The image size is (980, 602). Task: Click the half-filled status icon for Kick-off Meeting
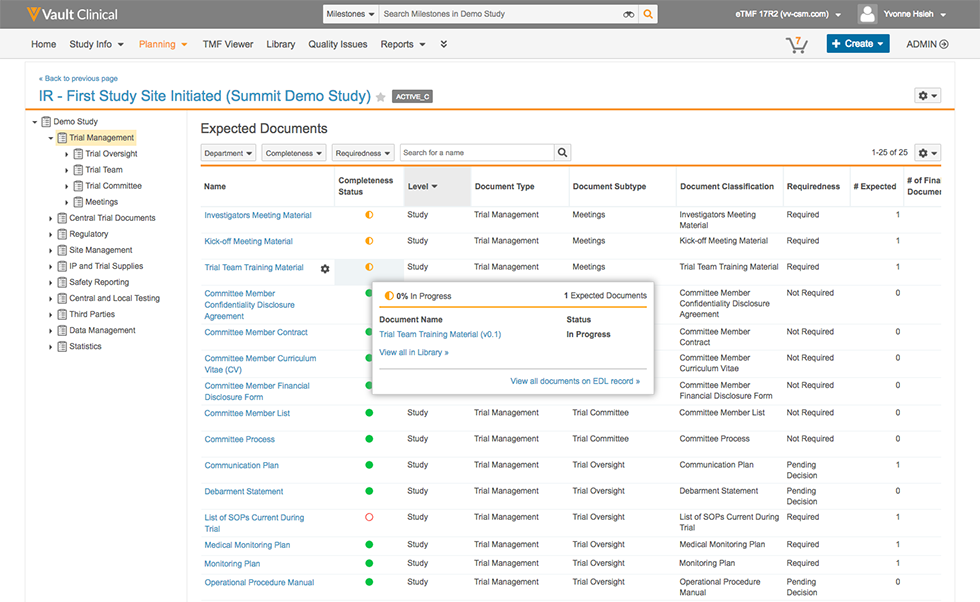pos(369,241)
